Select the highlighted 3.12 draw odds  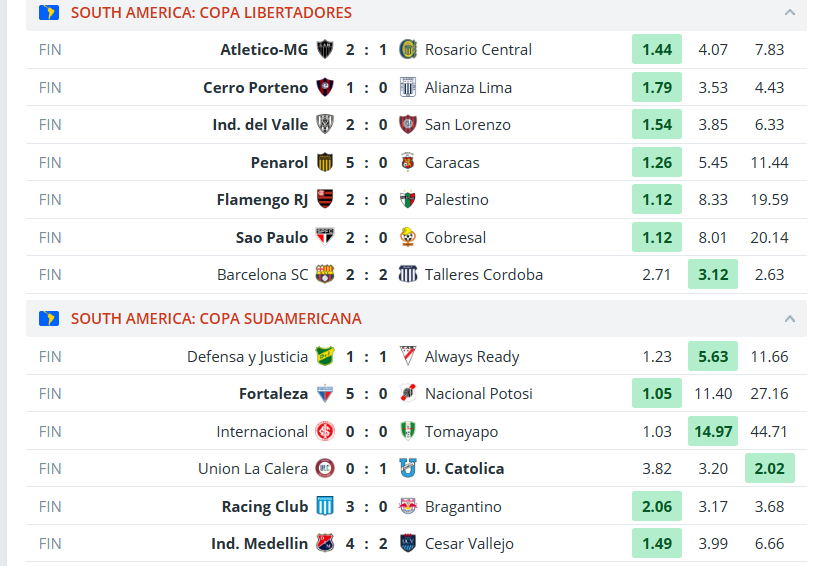713,275
